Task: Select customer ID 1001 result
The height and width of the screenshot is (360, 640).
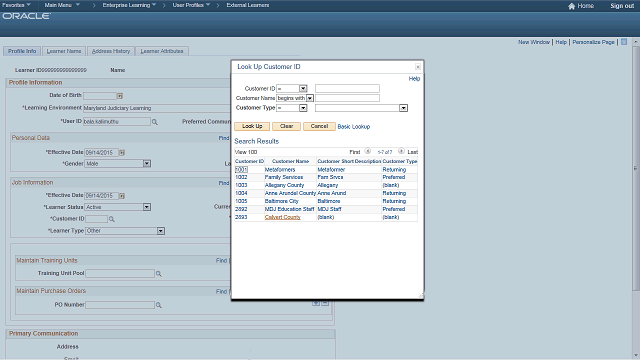Action: point(241,169)
